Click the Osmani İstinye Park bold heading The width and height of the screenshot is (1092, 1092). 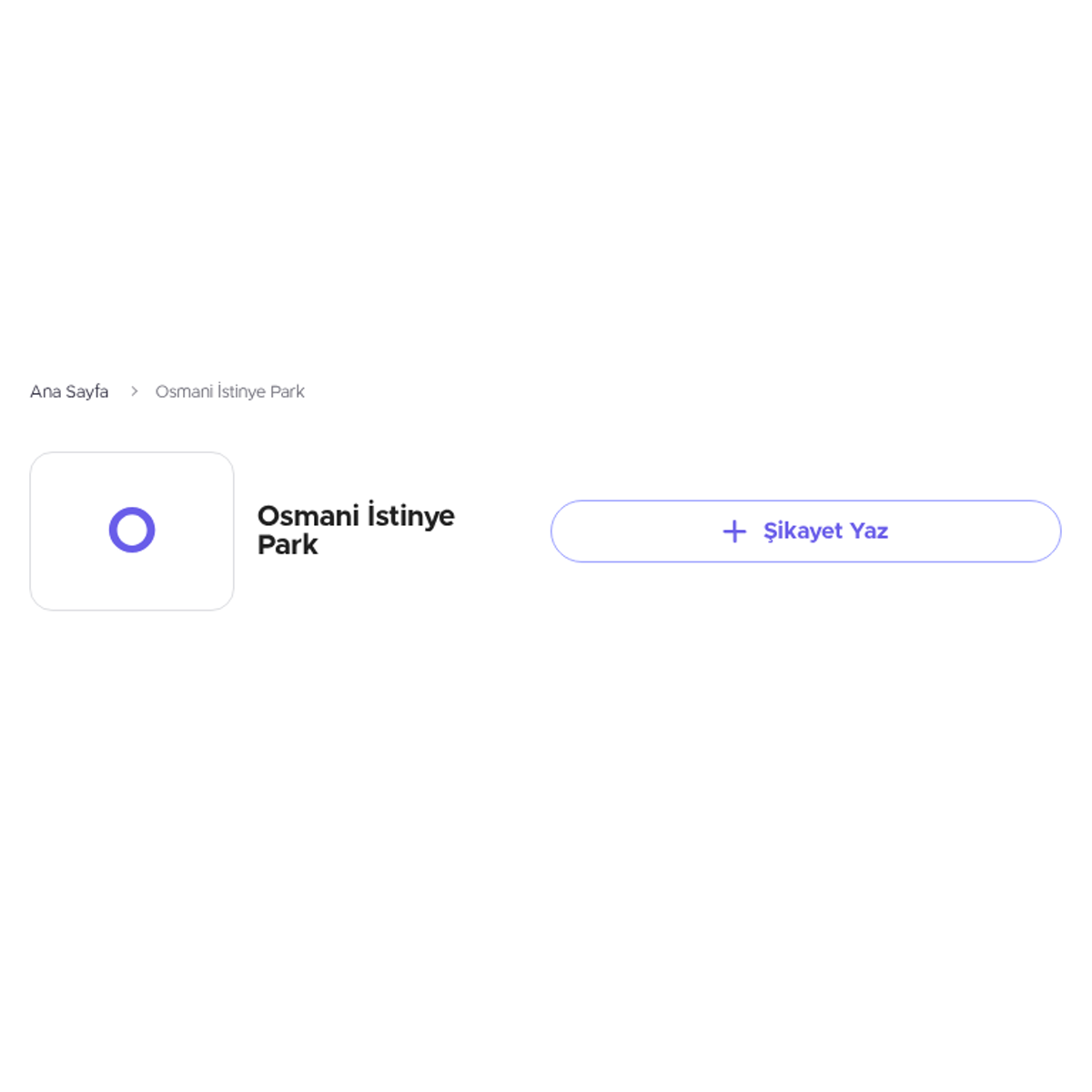click(x=356, y=530)
